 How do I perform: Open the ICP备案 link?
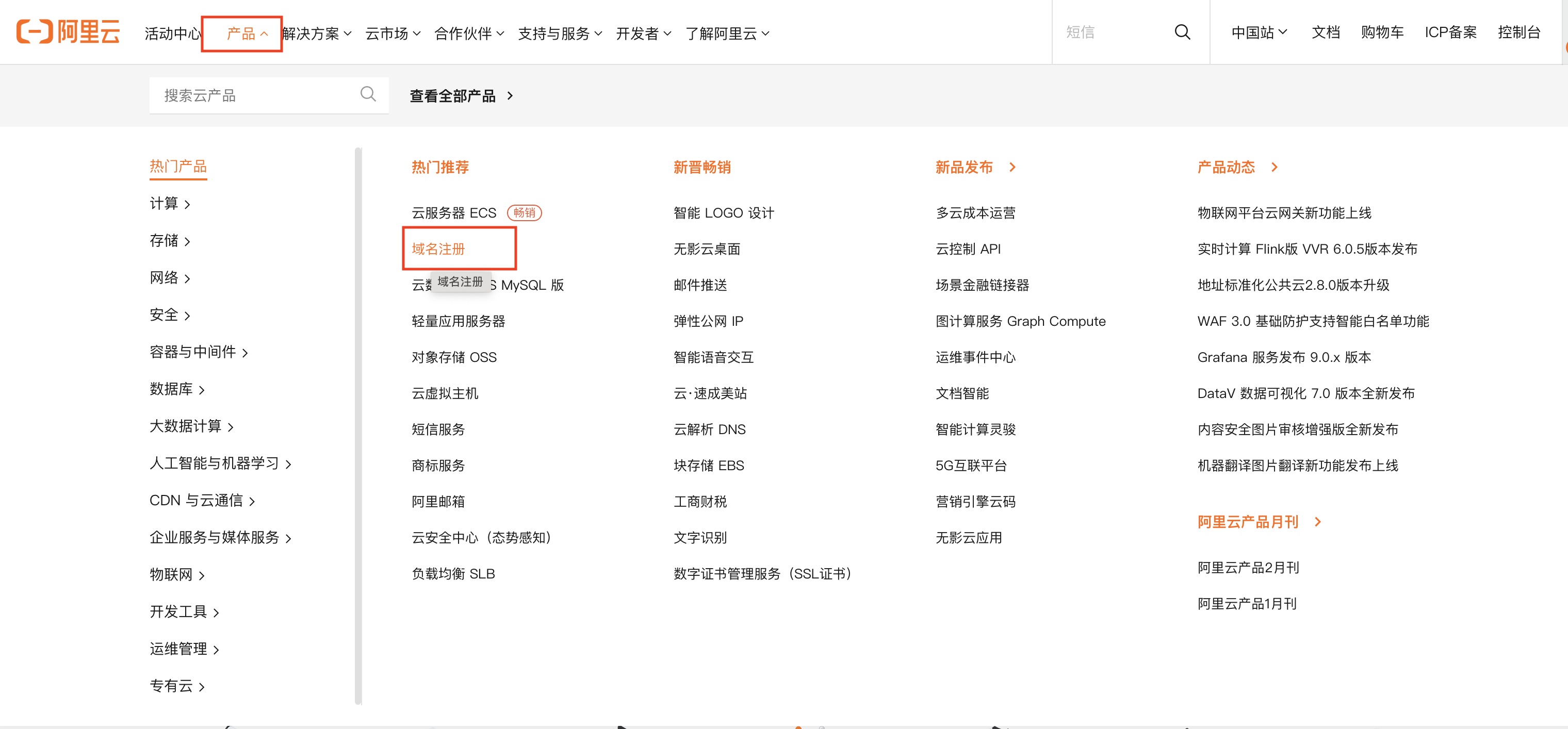1450,32
